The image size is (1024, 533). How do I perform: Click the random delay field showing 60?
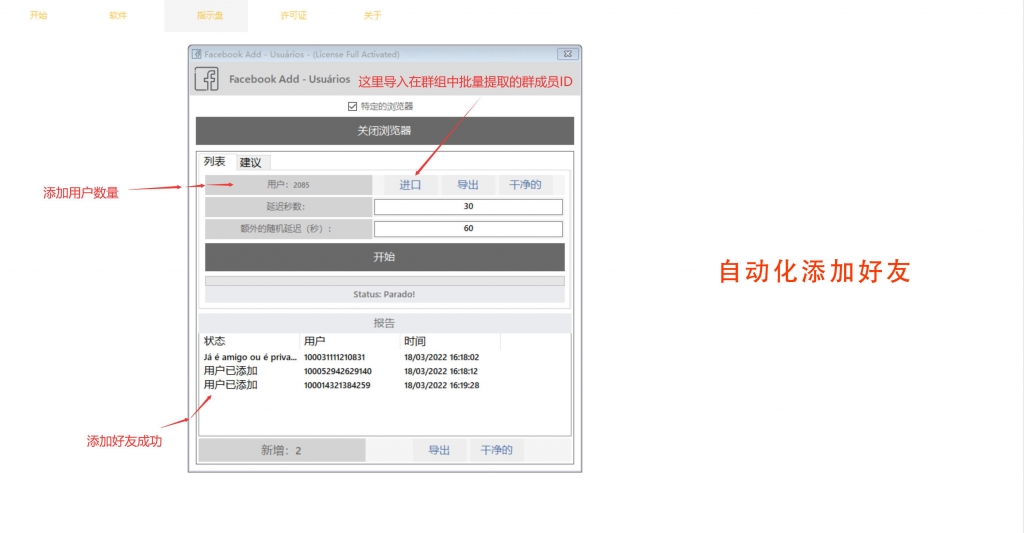(x=468, y=229)
